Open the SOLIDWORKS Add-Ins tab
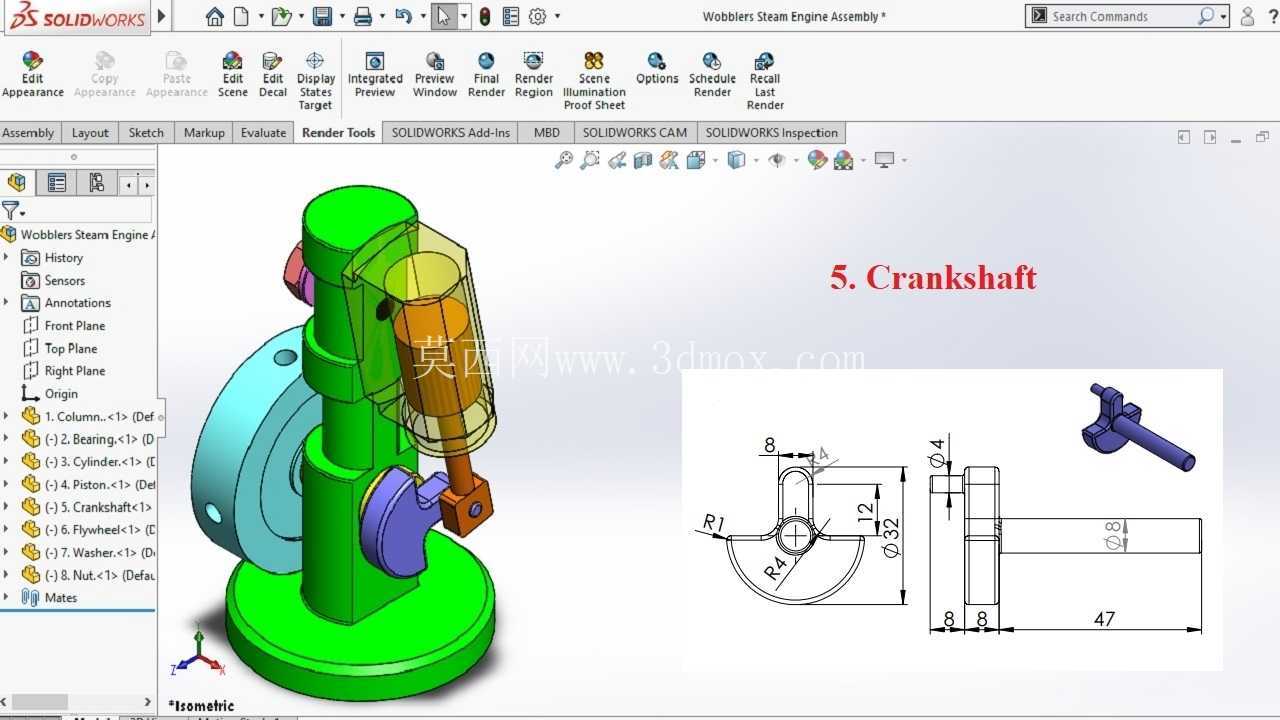This screenshot has height=720, width=1280. pyautogui.click(x=450, y=132)
